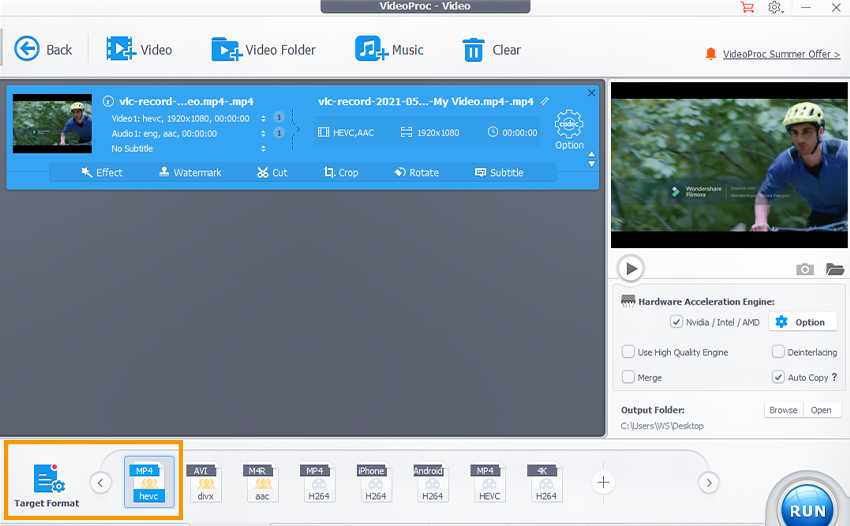Screen dimensions: 850x526
Task: Open the codec Option gear
Action: click(x=569, y=130)
